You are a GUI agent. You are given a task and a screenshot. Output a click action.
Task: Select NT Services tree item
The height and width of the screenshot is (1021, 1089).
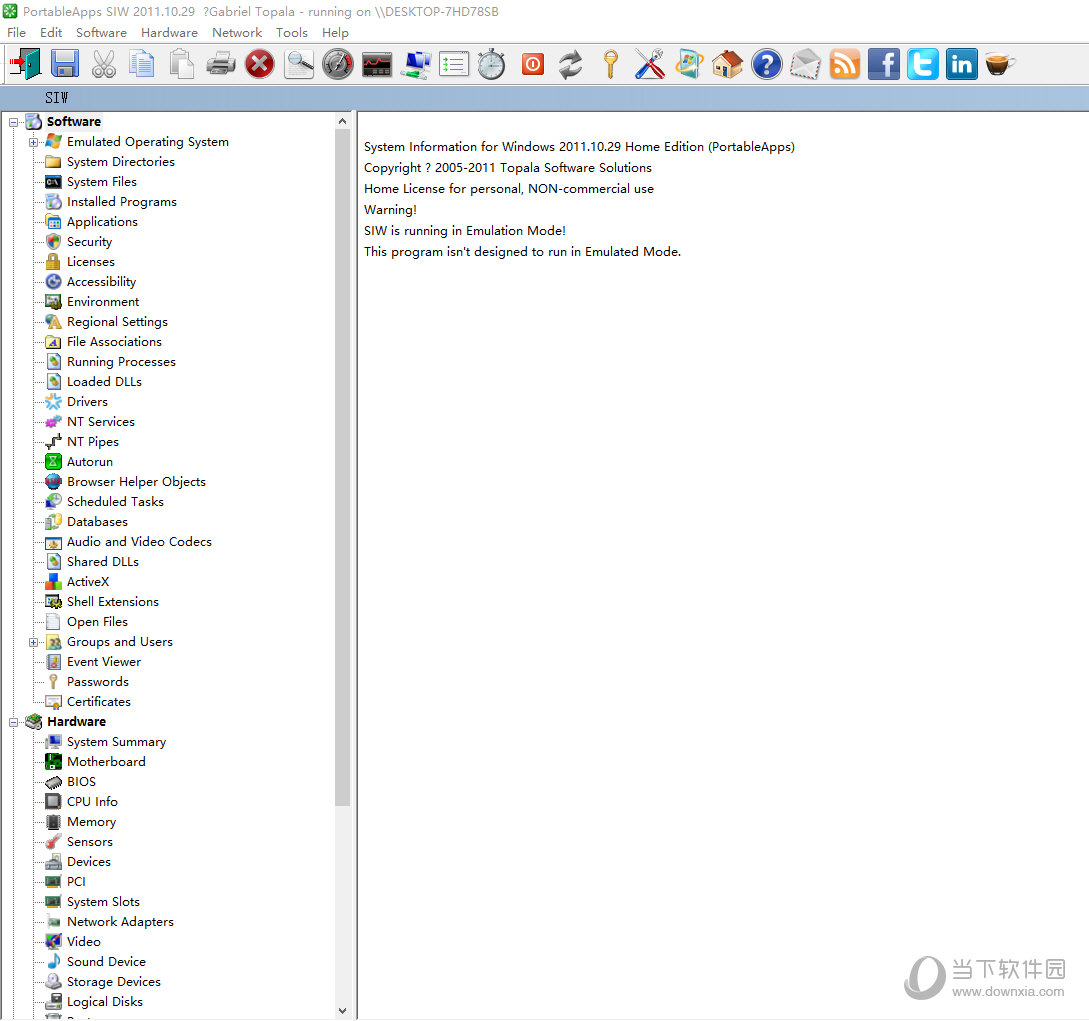coord(101,422)
